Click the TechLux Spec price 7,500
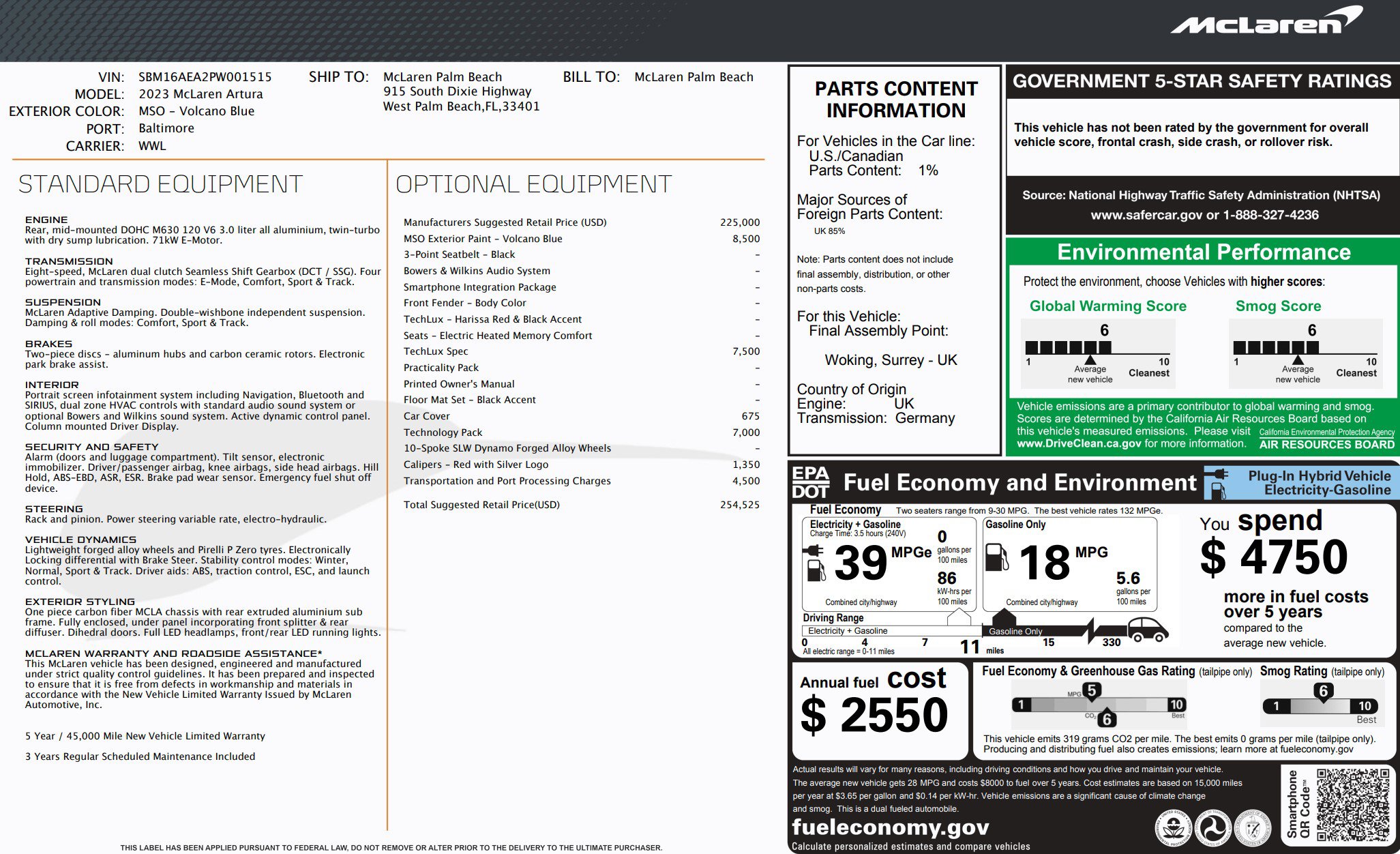This screenshot has width=1400, height=854. [x=746, y=351]
